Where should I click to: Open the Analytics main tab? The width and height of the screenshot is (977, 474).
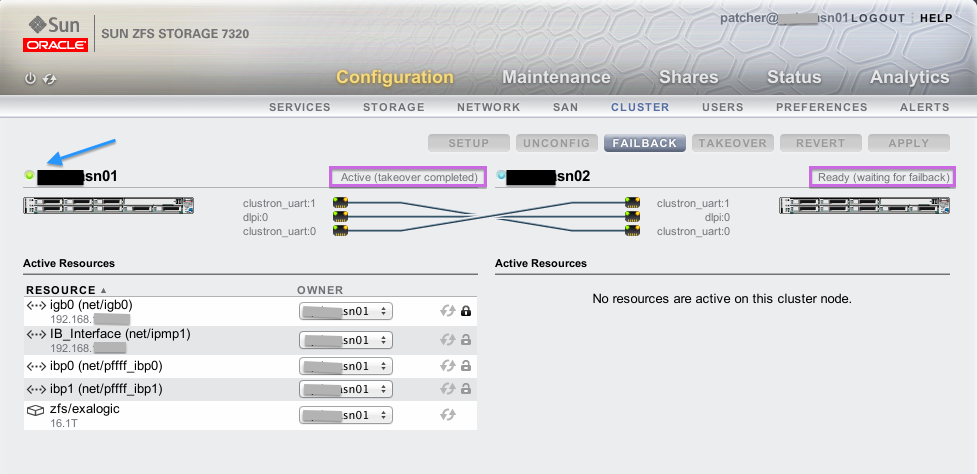coord(910,77)
